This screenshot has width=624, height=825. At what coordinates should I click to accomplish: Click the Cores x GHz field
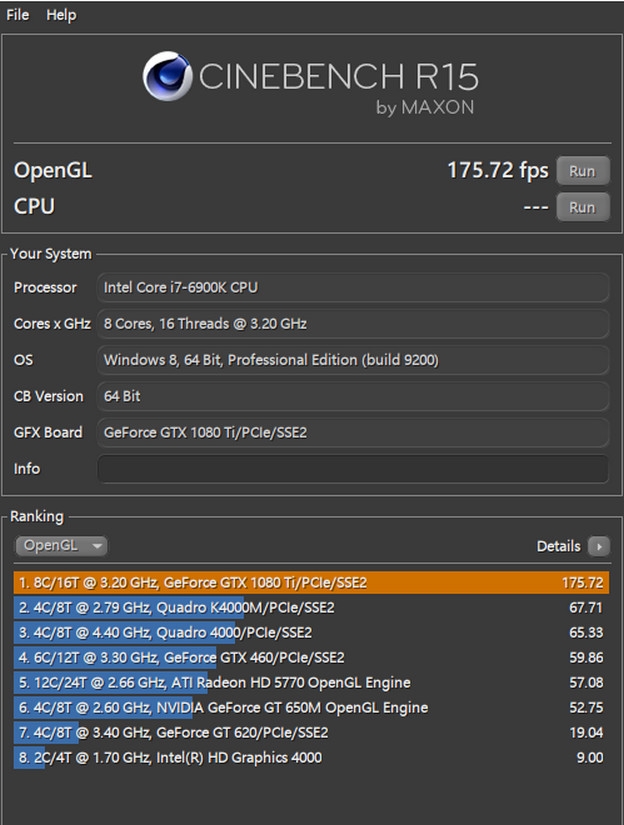pyautogui.click(x=353, y=324)
